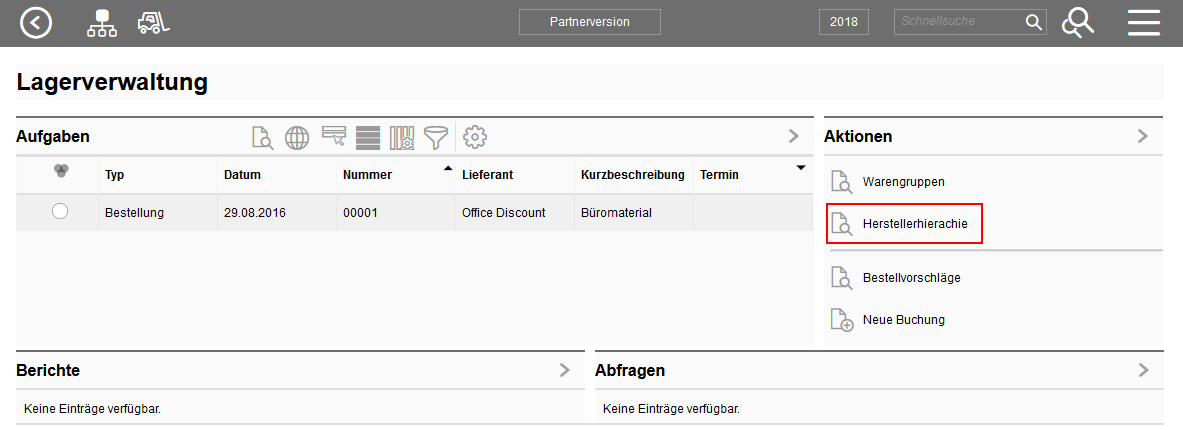Open the hamburger main menu
This screenshot has width=1183, height=430.
pos(1143,22)
